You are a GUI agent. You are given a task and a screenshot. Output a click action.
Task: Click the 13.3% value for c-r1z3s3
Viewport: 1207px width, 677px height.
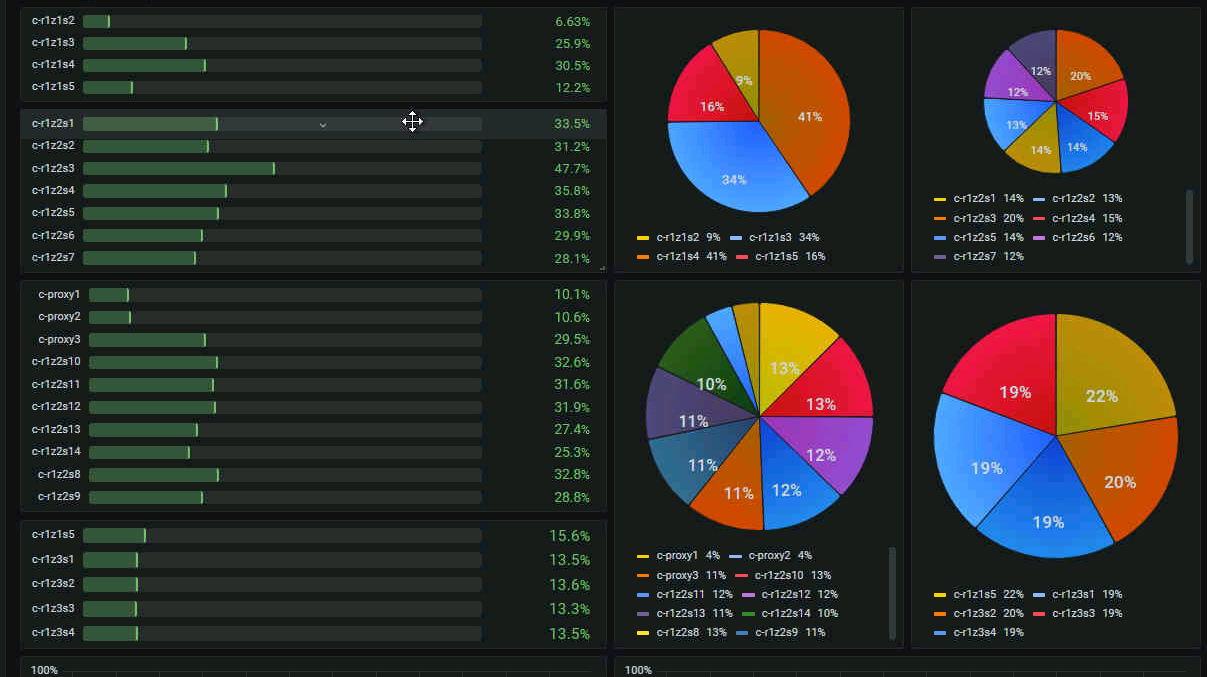tap(570, 609)
